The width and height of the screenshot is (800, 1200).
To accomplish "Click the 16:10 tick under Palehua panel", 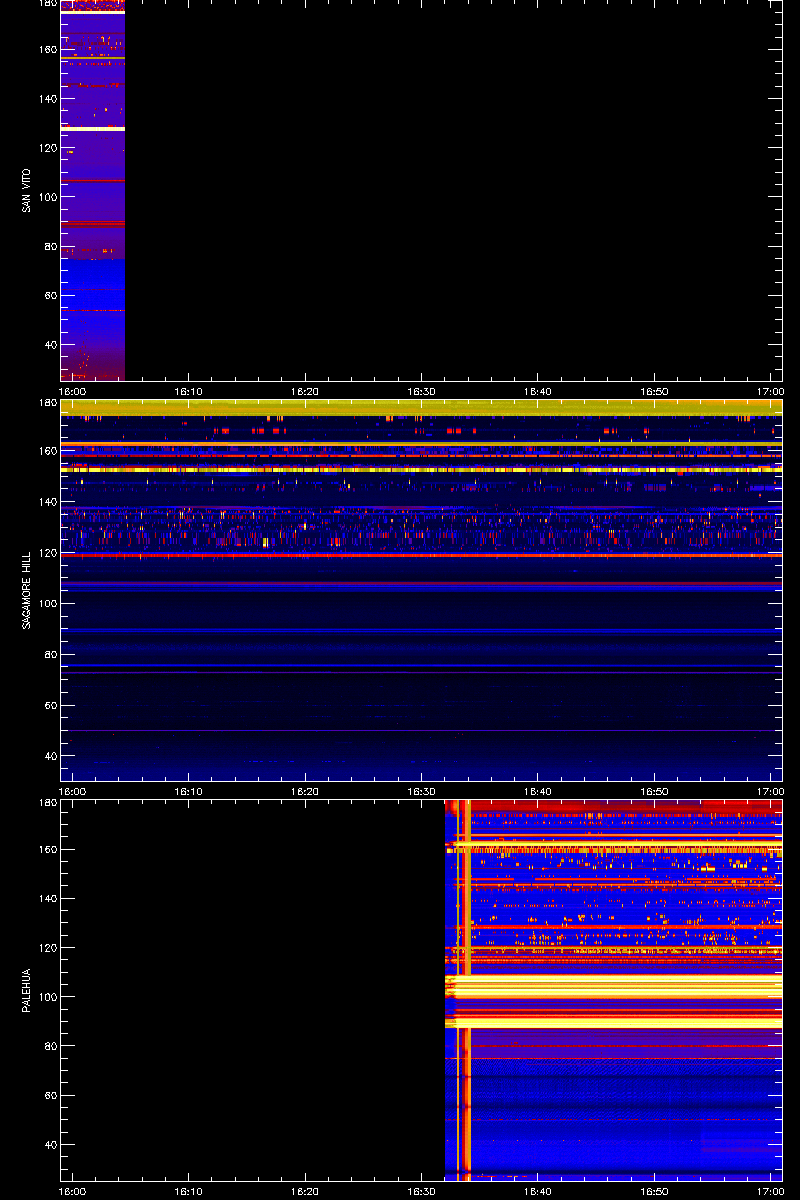I will (189, 1192).
